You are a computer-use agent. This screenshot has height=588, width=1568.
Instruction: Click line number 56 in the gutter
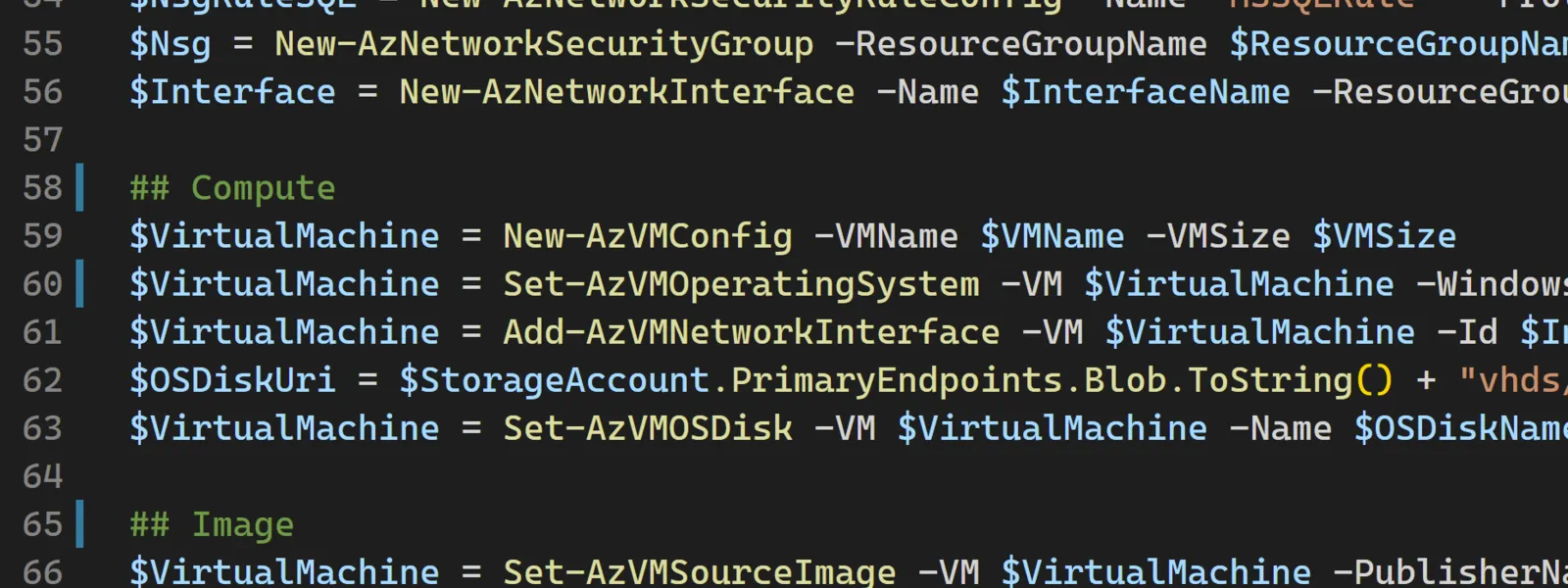point(42,92)
